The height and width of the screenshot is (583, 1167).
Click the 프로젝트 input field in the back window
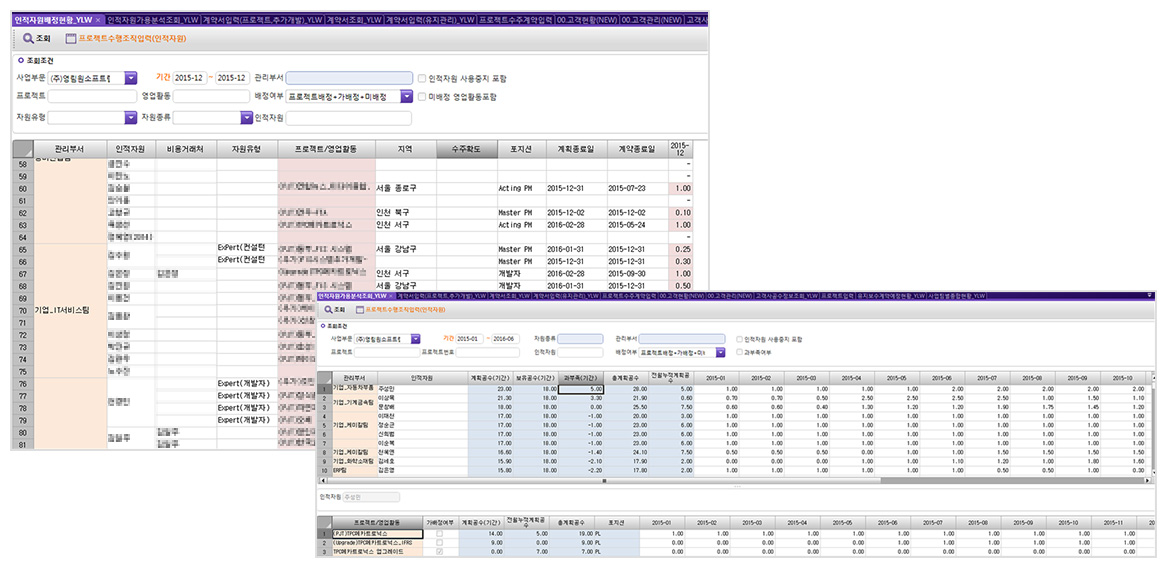tap(93, 97)
